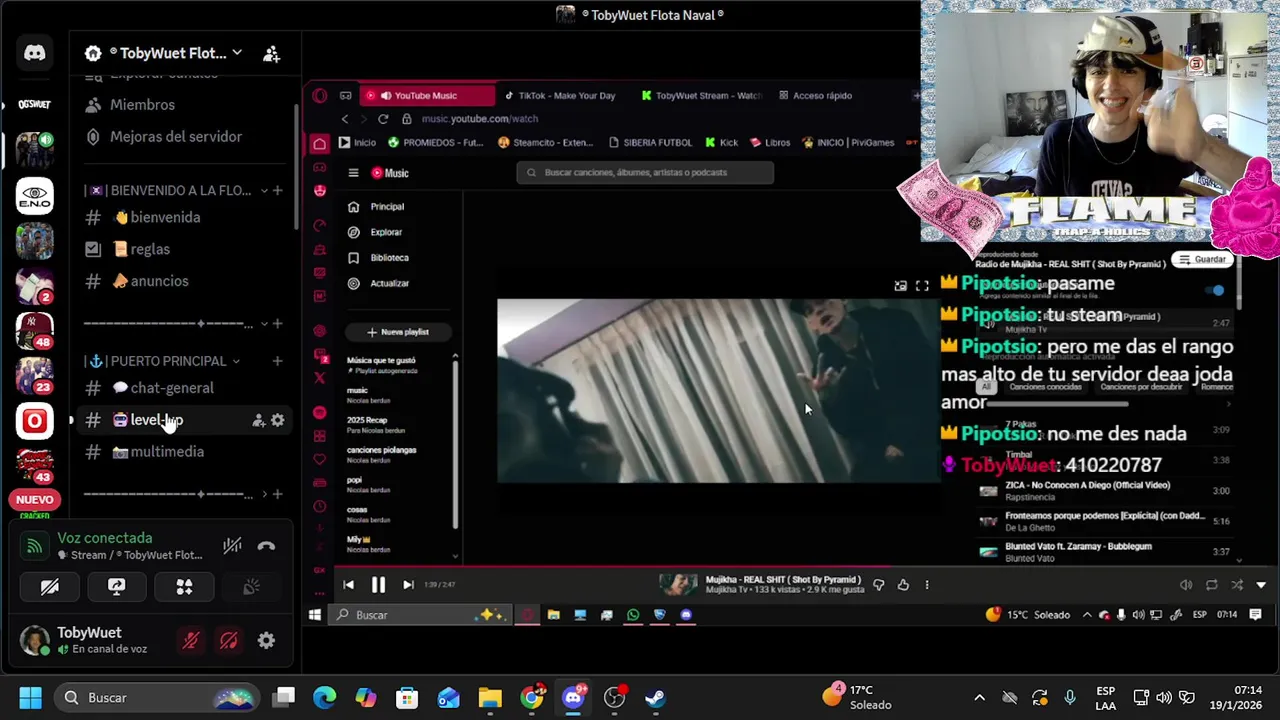Open song options three-dot menu
Image resolution: width=1280 pixels, height=720 pixels.
click(x=927, y=585)
